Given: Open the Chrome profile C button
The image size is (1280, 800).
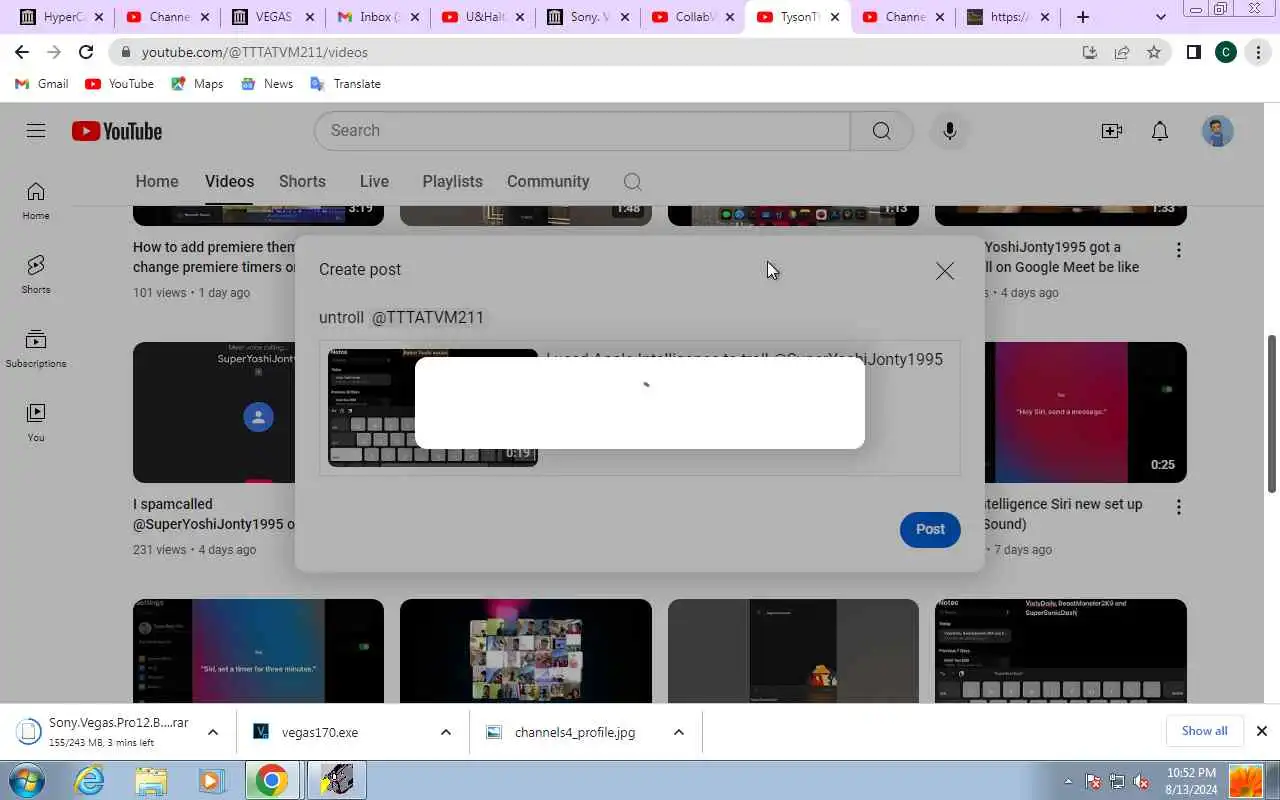Looking at the screenshot, I should click(x=1226, y=52).
